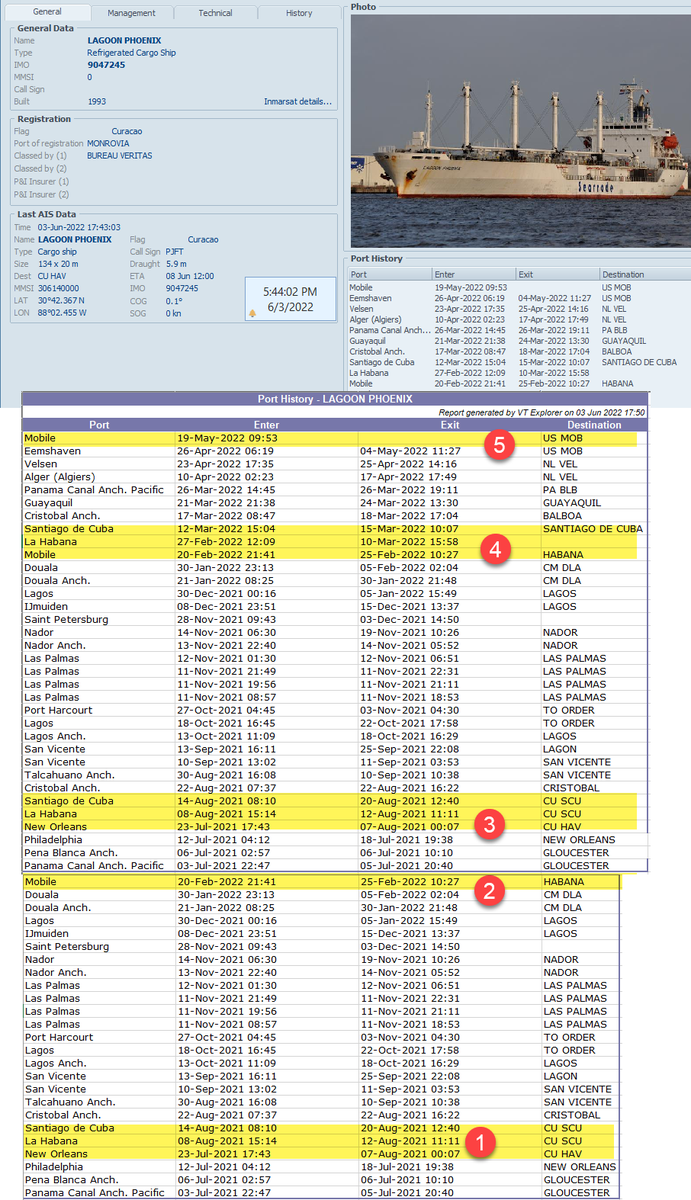
Task: Click the SOG value 0 kn
Action: [174, 313]
